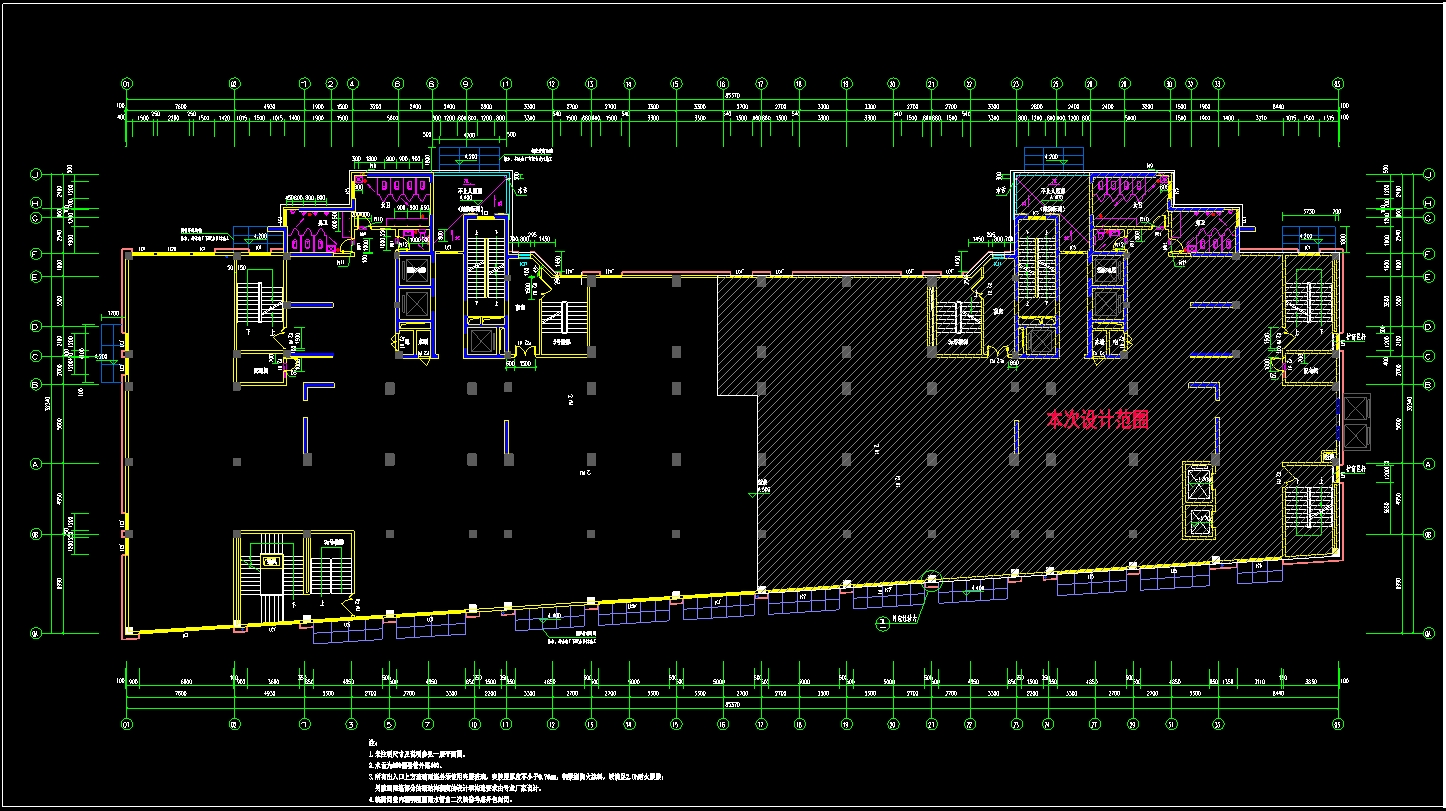The height and width of the screenshot is (811, 1446).
Task: Click axis bubble F on right side
Action: [1425, 254]
